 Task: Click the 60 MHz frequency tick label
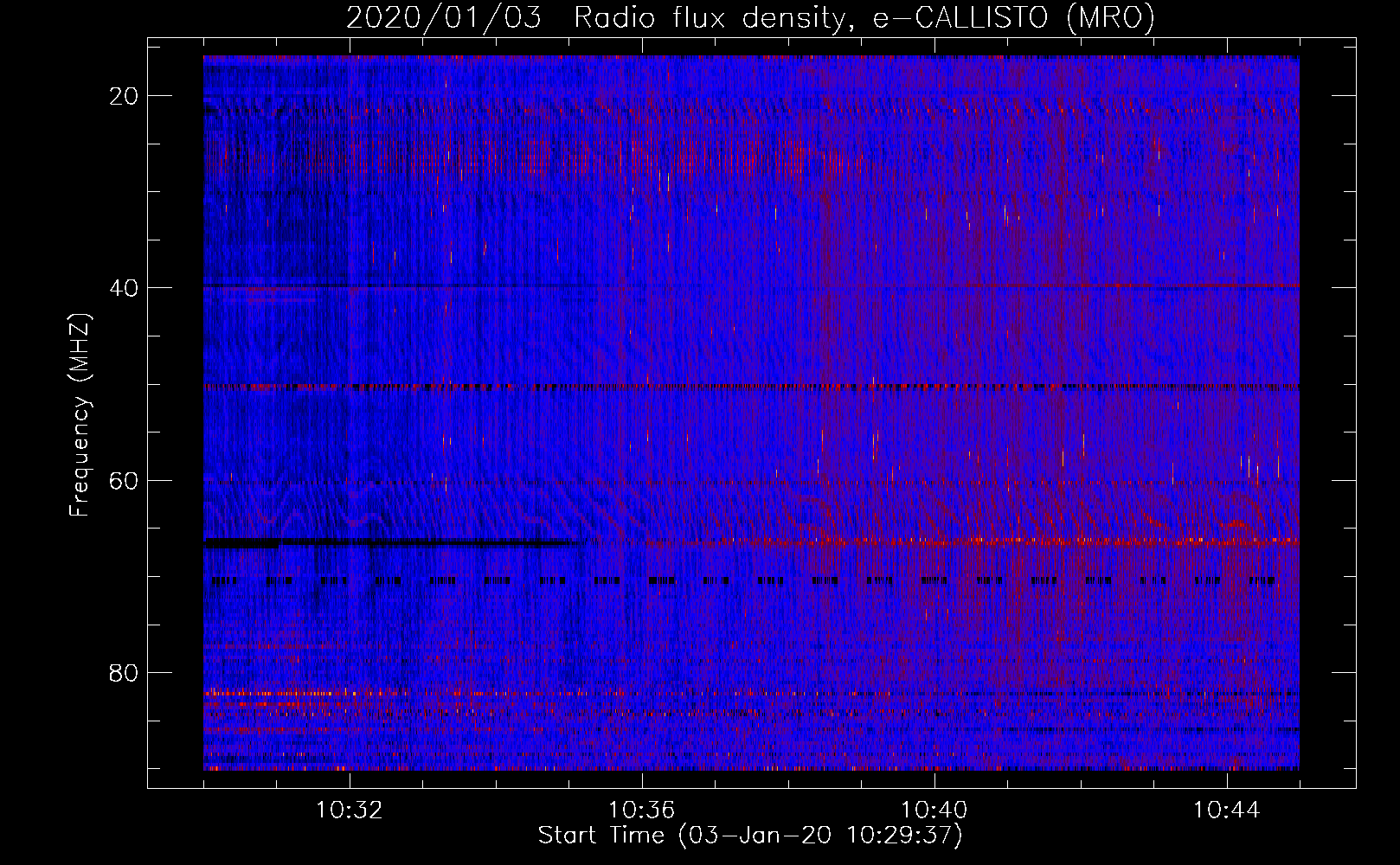click(x=124, y=480)
